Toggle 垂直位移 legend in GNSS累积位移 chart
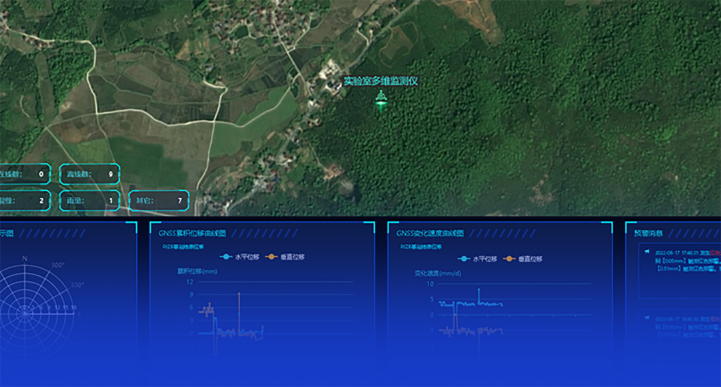The height and width of the screenshot is (387, 721). [285, 257]
